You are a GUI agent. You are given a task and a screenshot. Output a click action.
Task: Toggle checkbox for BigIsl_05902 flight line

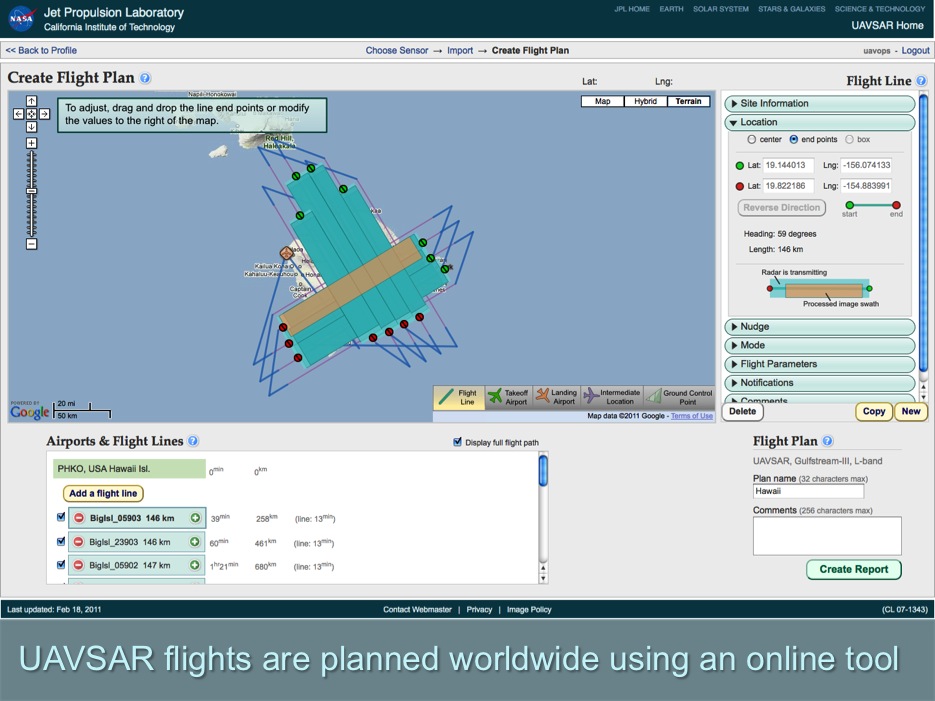tap(62, 565)
